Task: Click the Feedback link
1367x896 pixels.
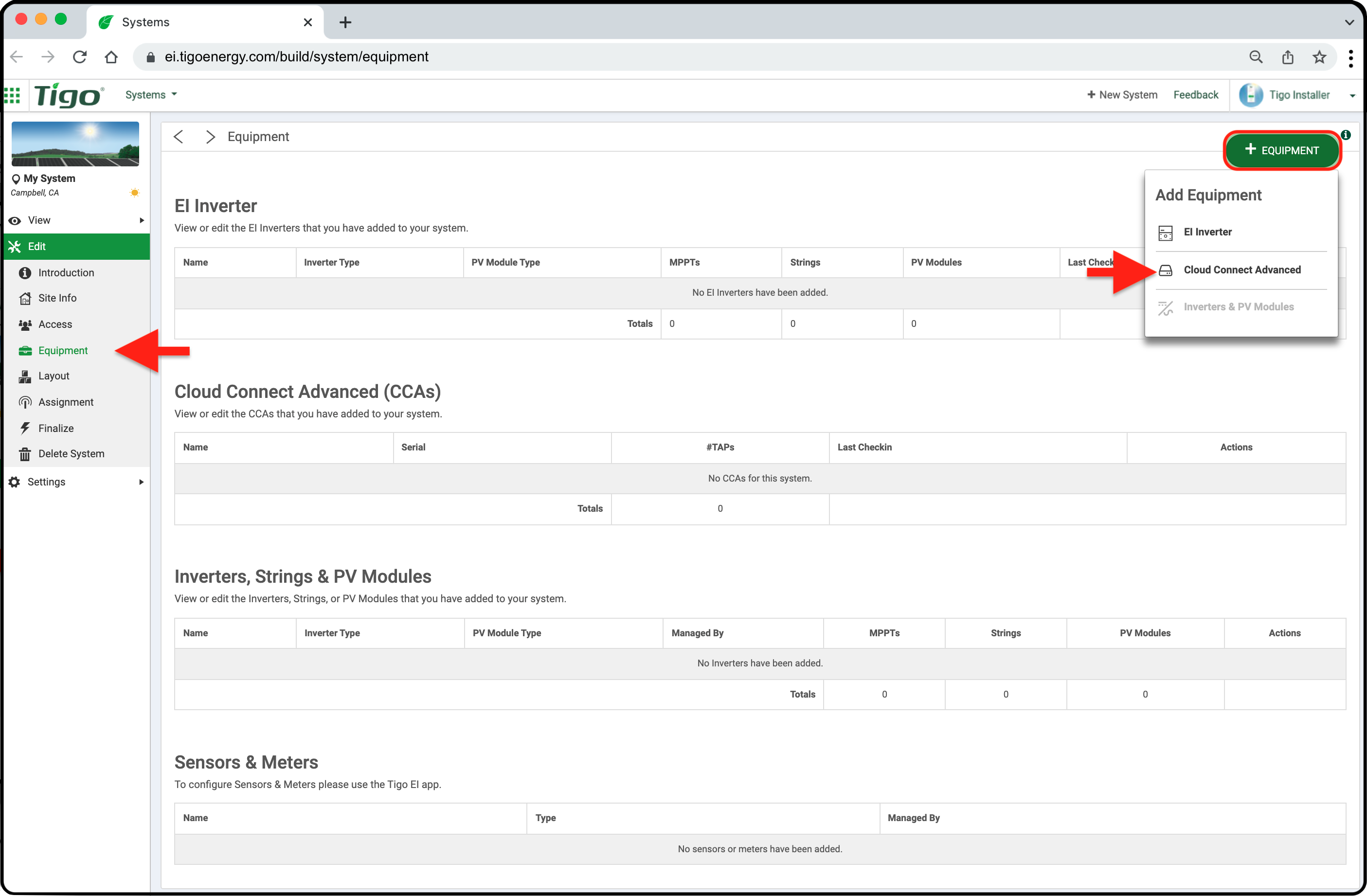Action: coord(1195,95)
